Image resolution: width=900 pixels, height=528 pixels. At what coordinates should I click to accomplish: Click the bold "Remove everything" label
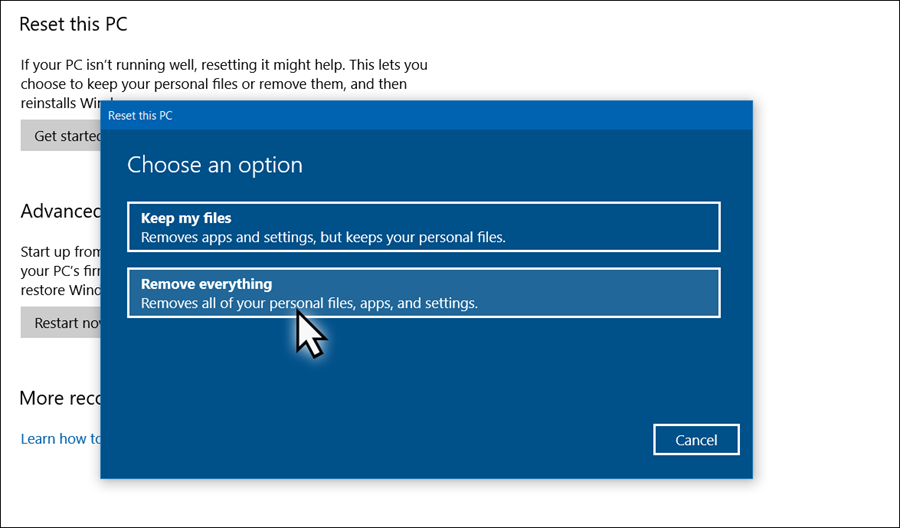206,284
